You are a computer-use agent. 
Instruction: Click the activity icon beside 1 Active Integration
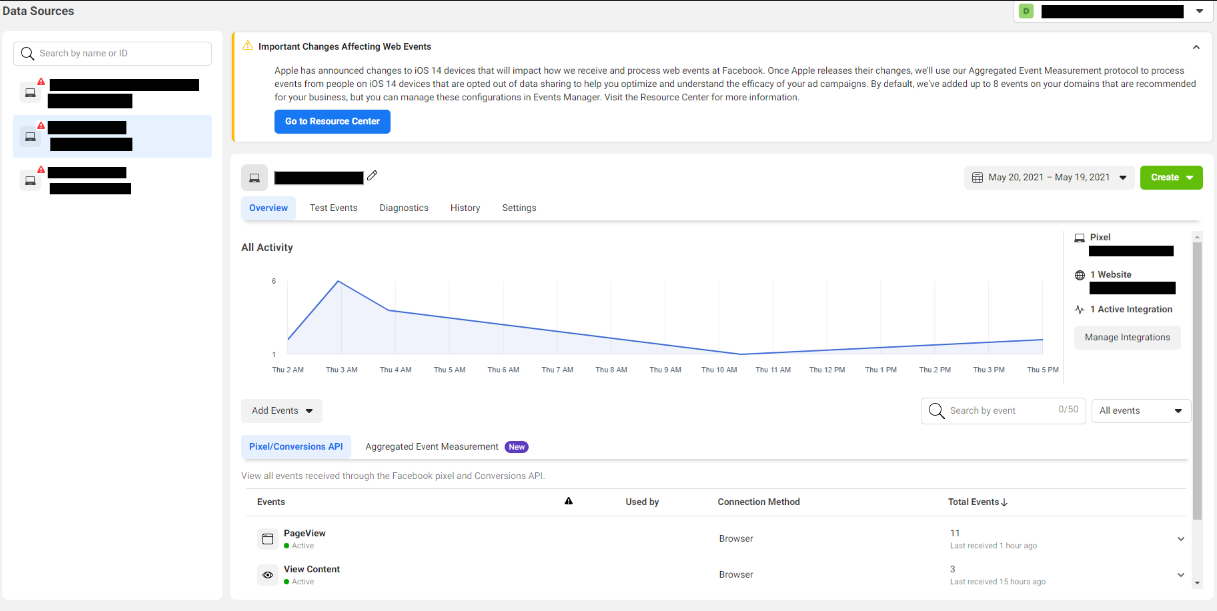coord(1079,310)
